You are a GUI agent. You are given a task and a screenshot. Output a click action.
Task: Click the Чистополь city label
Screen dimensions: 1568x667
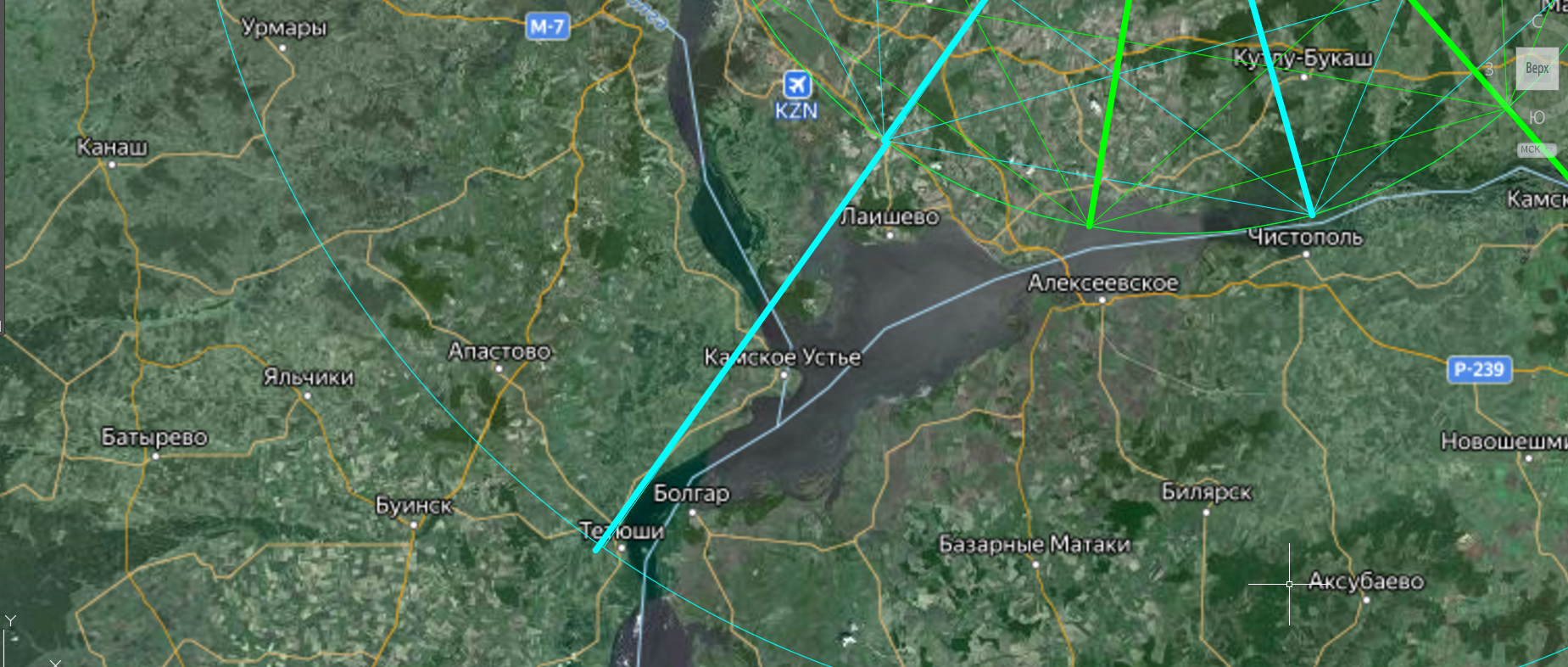1305,237
